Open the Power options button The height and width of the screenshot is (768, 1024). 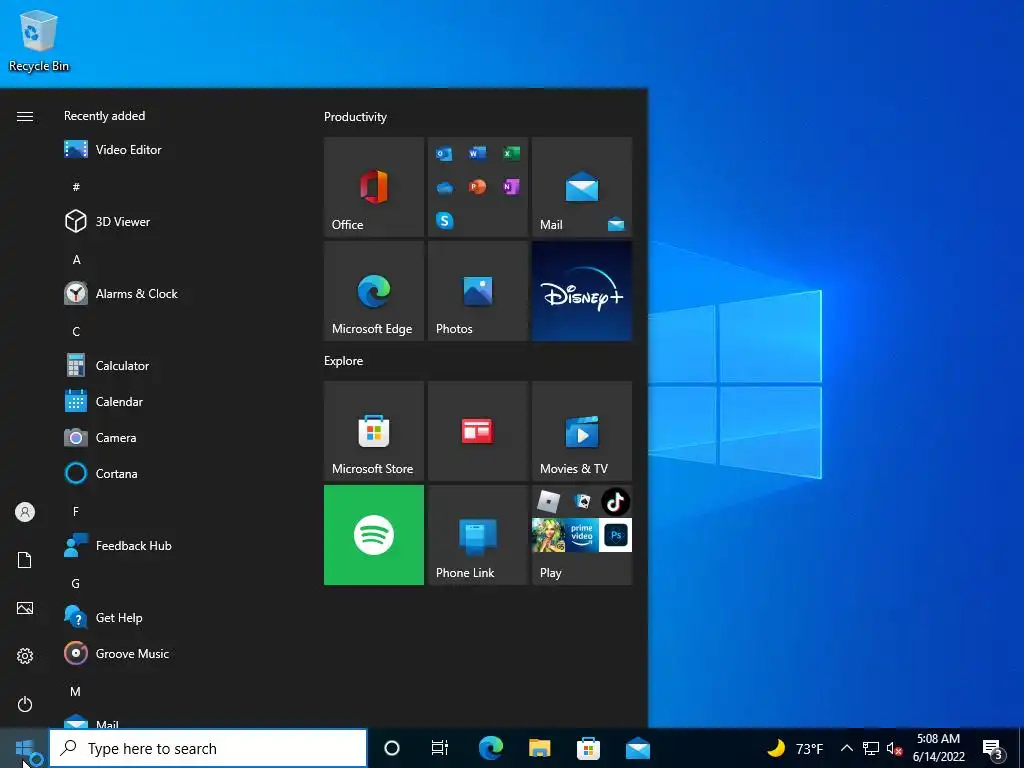25,704
